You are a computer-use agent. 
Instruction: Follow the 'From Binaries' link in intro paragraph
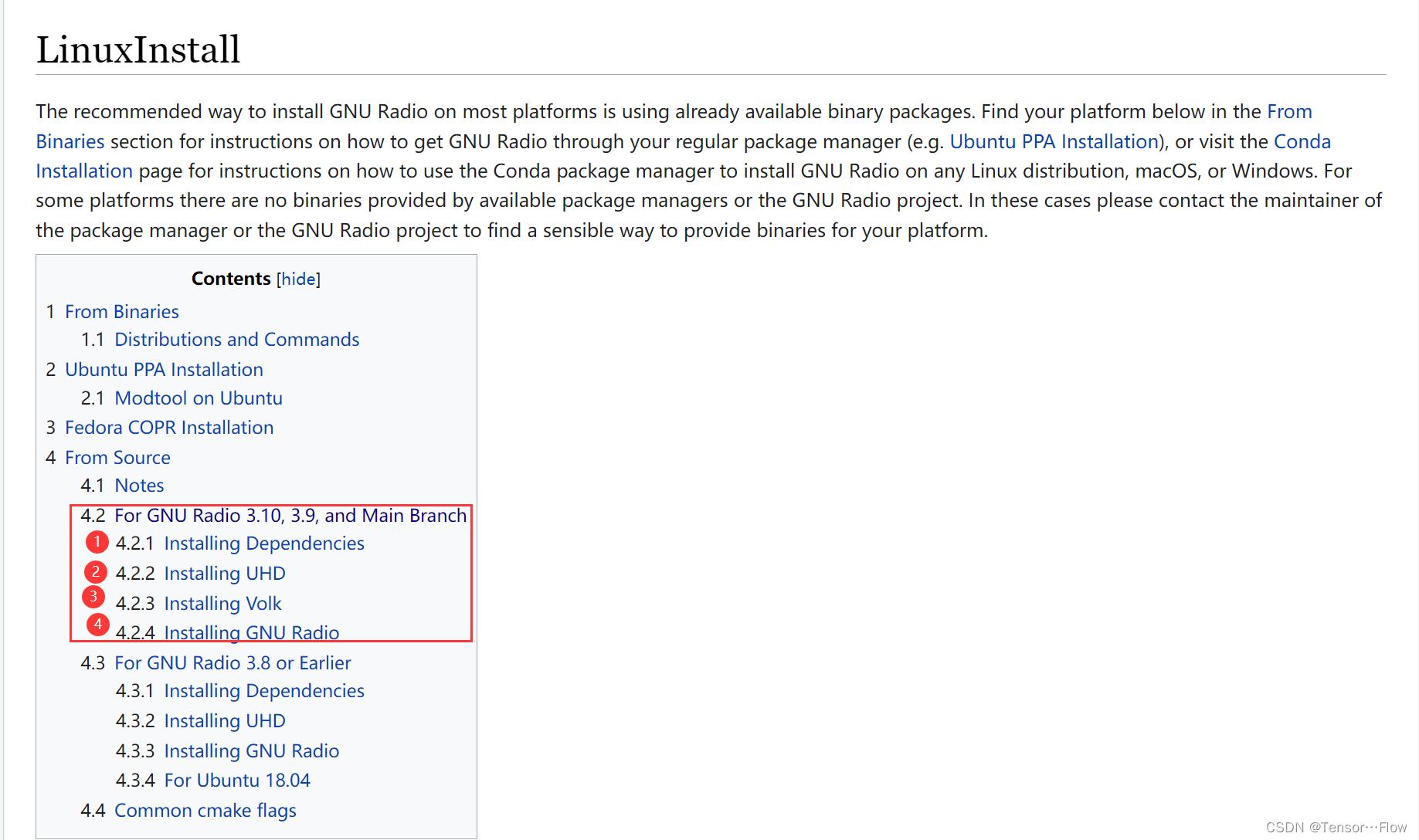(1289, 112)
